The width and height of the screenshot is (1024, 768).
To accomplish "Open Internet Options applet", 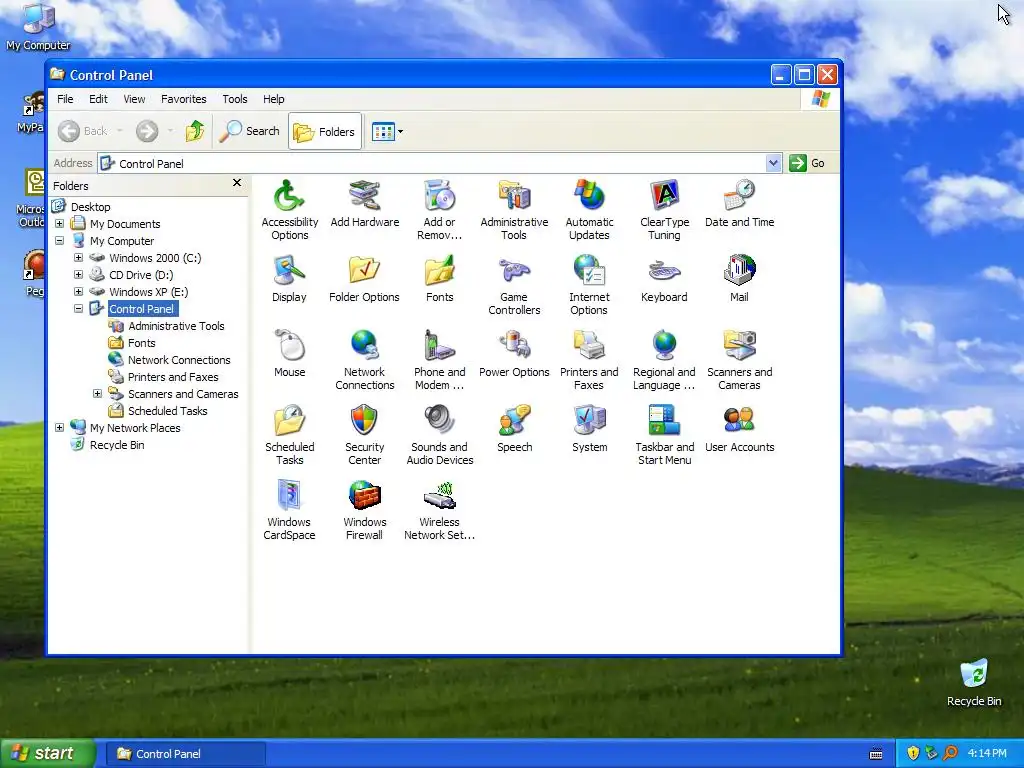I will click(x=589, y=285).
